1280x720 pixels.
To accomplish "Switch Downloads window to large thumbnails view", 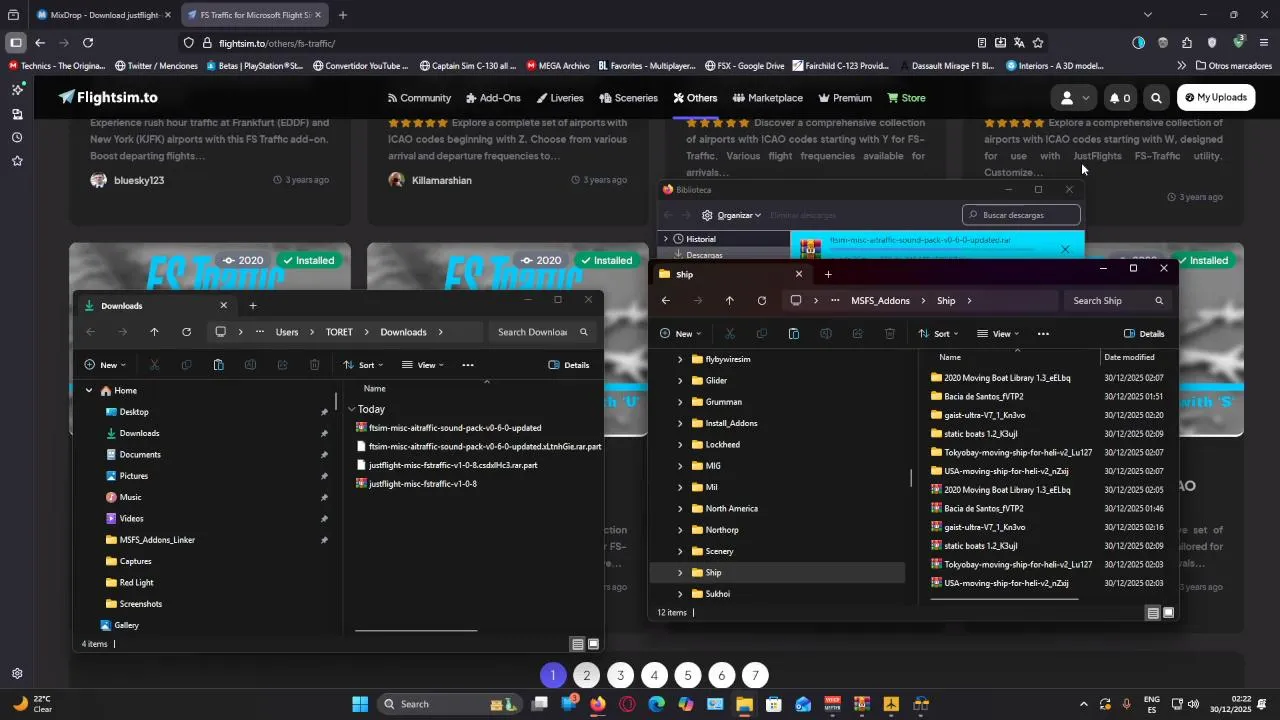I will [x=594, y=644].
